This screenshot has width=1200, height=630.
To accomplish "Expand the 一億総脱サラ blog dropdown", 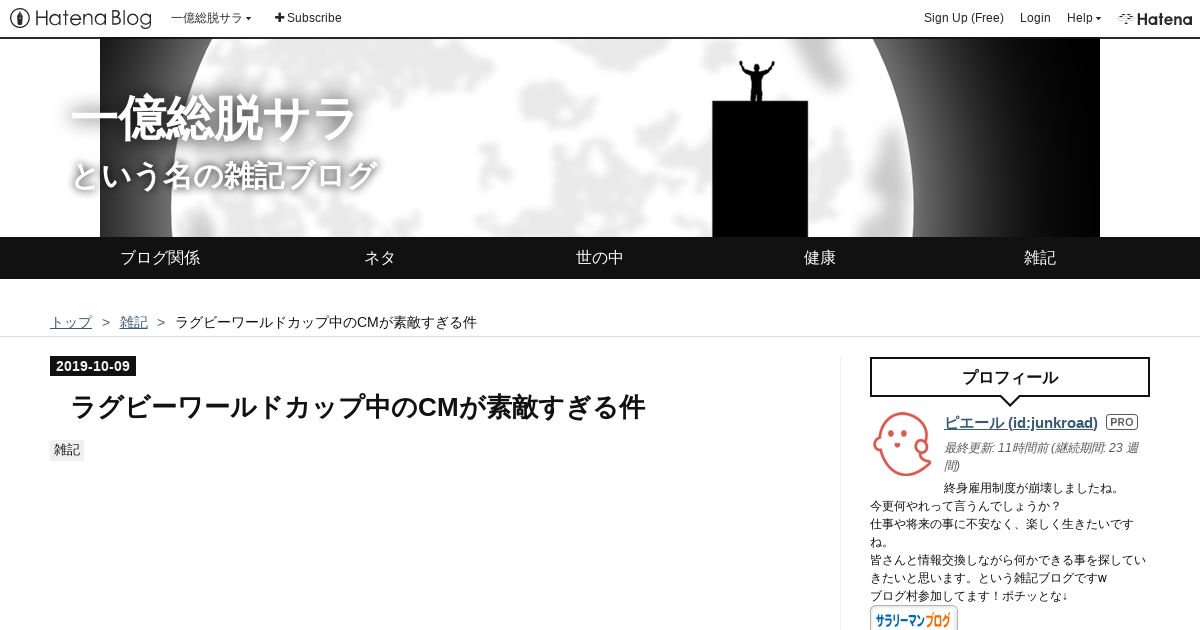I will 211,18.
